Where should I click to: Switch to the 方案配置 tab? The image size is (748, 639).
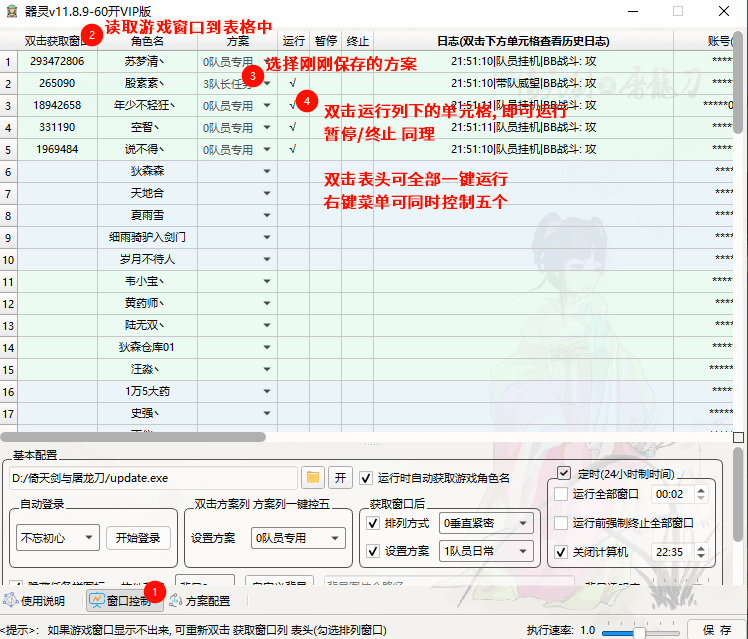point(200,601)
